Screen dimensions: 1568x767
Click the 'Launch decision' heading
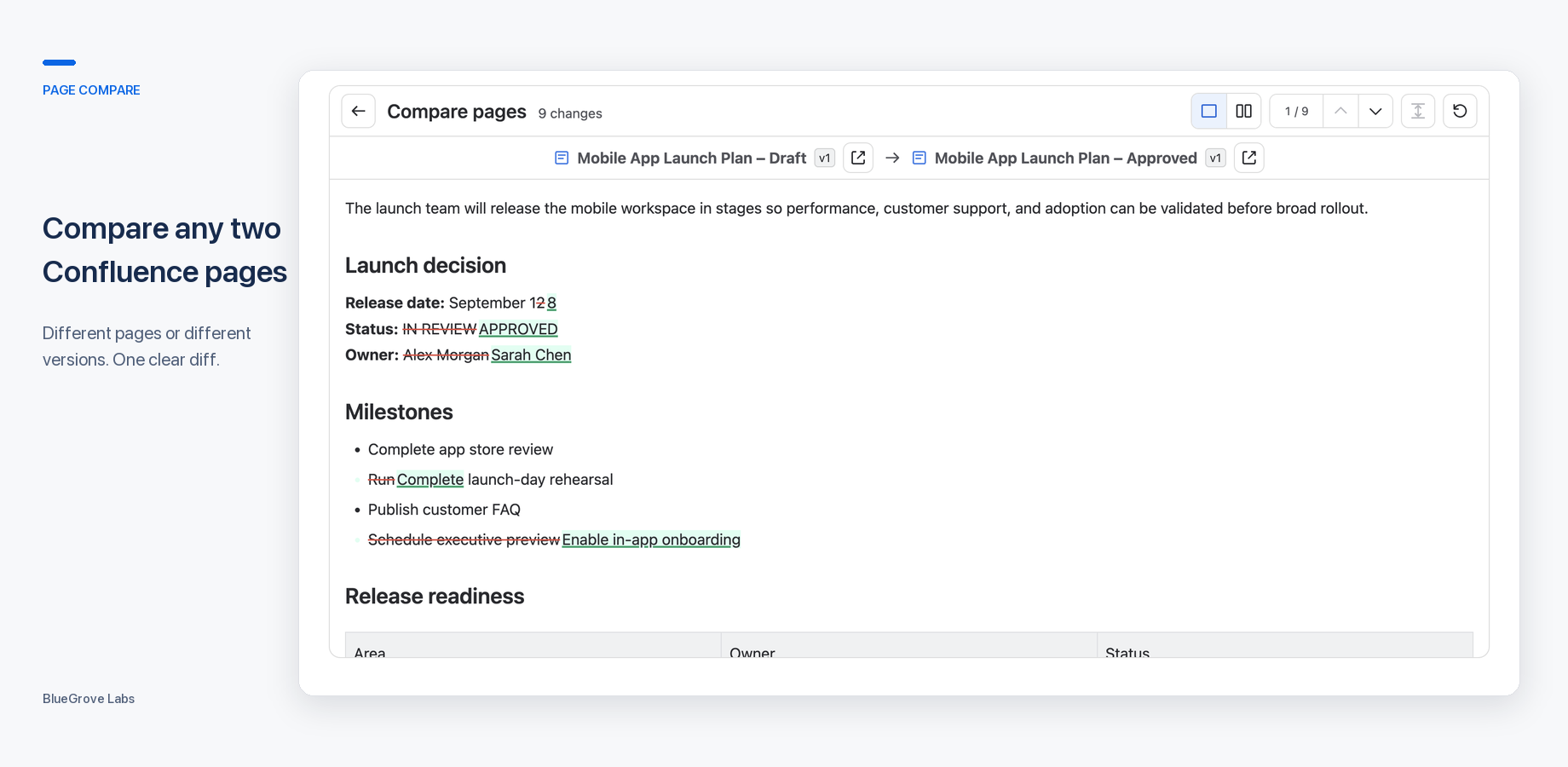[425, 266]
